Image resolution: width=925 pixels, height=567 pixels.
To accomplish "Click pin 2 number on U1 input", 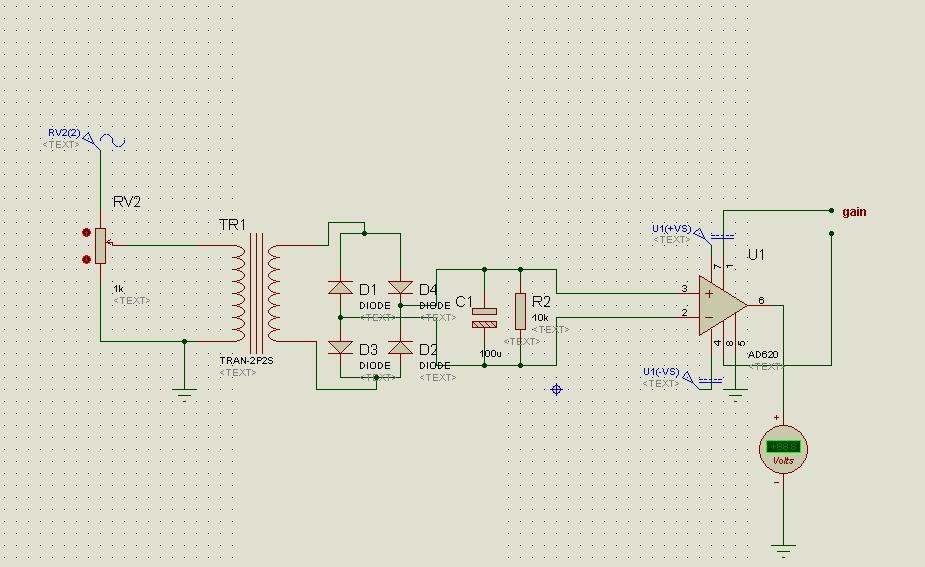I will [x=684, y=313].
